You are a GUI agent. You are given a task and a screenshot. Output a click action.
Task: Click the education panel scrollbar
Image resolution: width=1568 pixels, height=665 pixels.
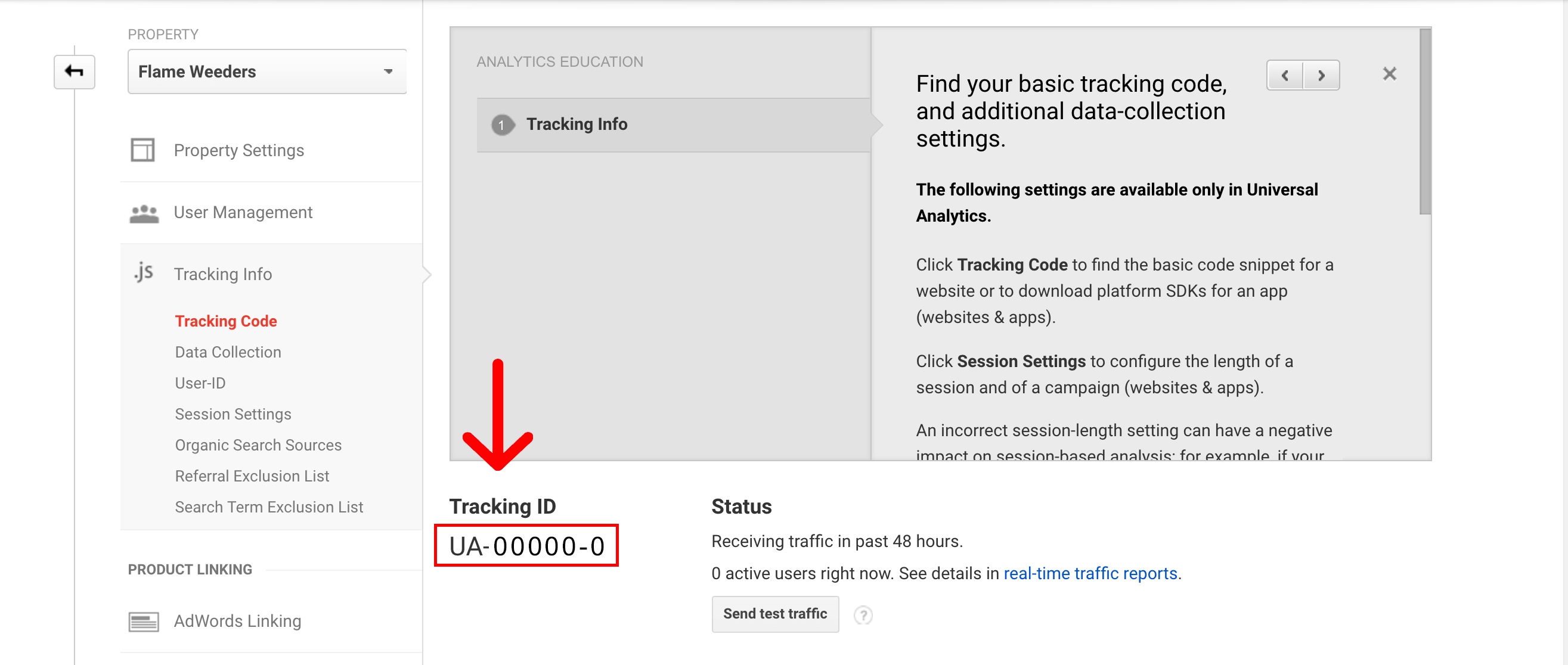click(x=1424, y=122)
